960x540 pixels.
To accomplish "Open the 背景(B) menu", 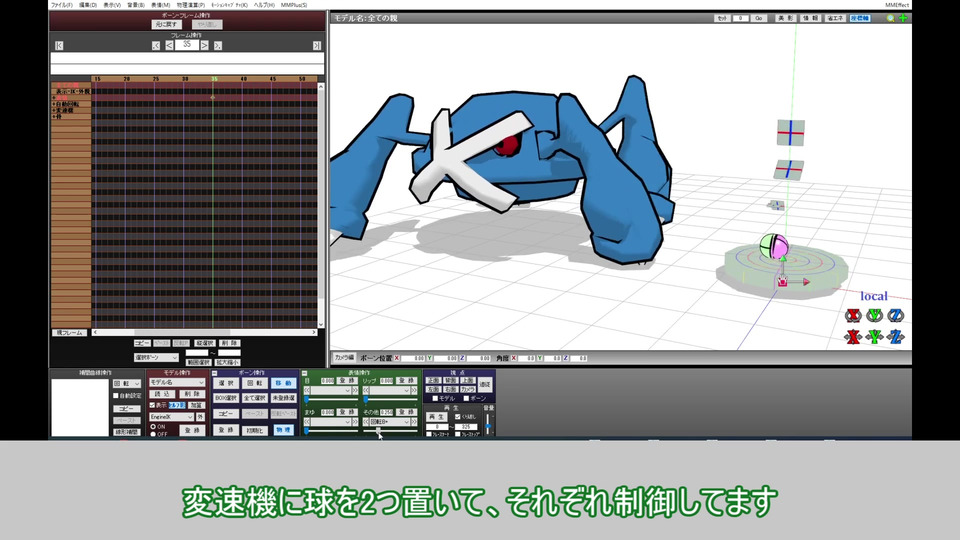I will pos(136,5).
